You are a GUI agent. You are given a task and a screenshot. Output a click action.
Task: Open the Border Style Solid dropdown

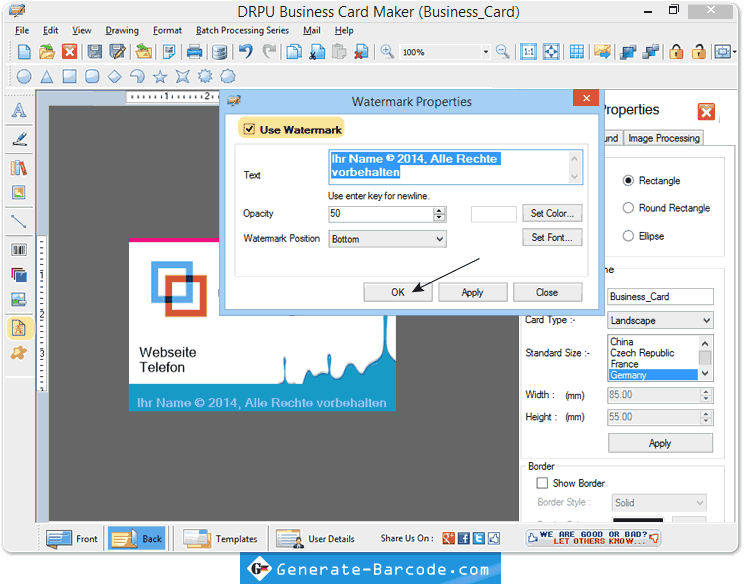pyautogui.click(x=659, y=502)
